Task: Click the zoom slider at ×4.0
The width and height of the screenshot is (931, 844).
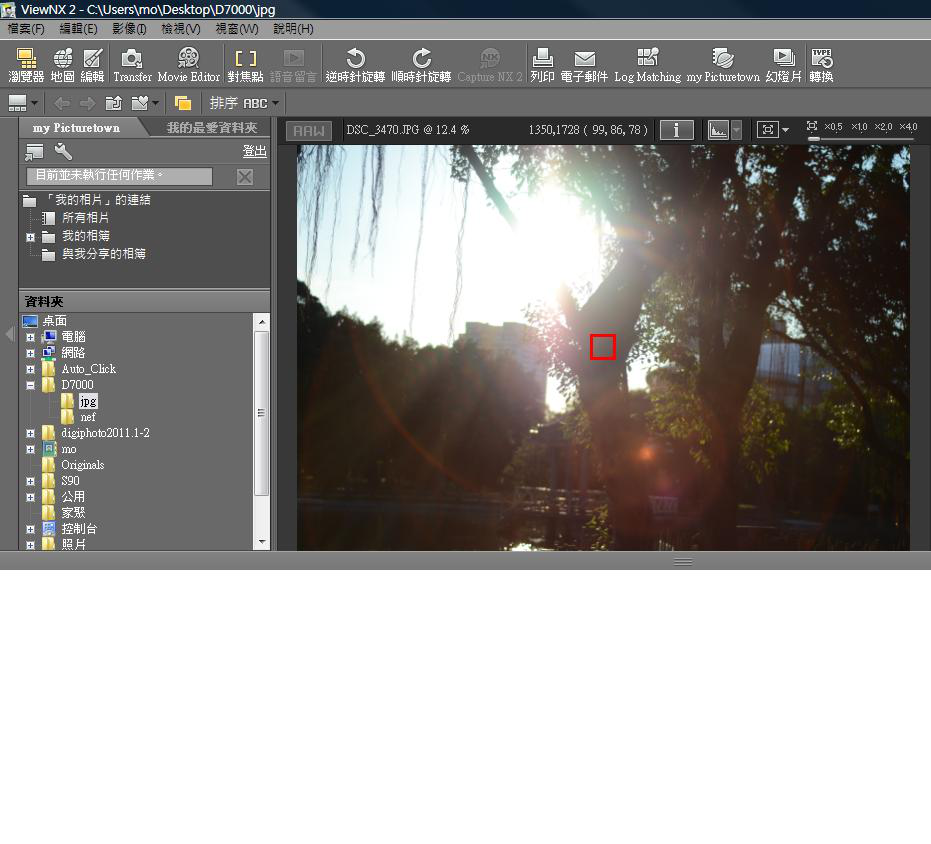Action: [908, 128]
